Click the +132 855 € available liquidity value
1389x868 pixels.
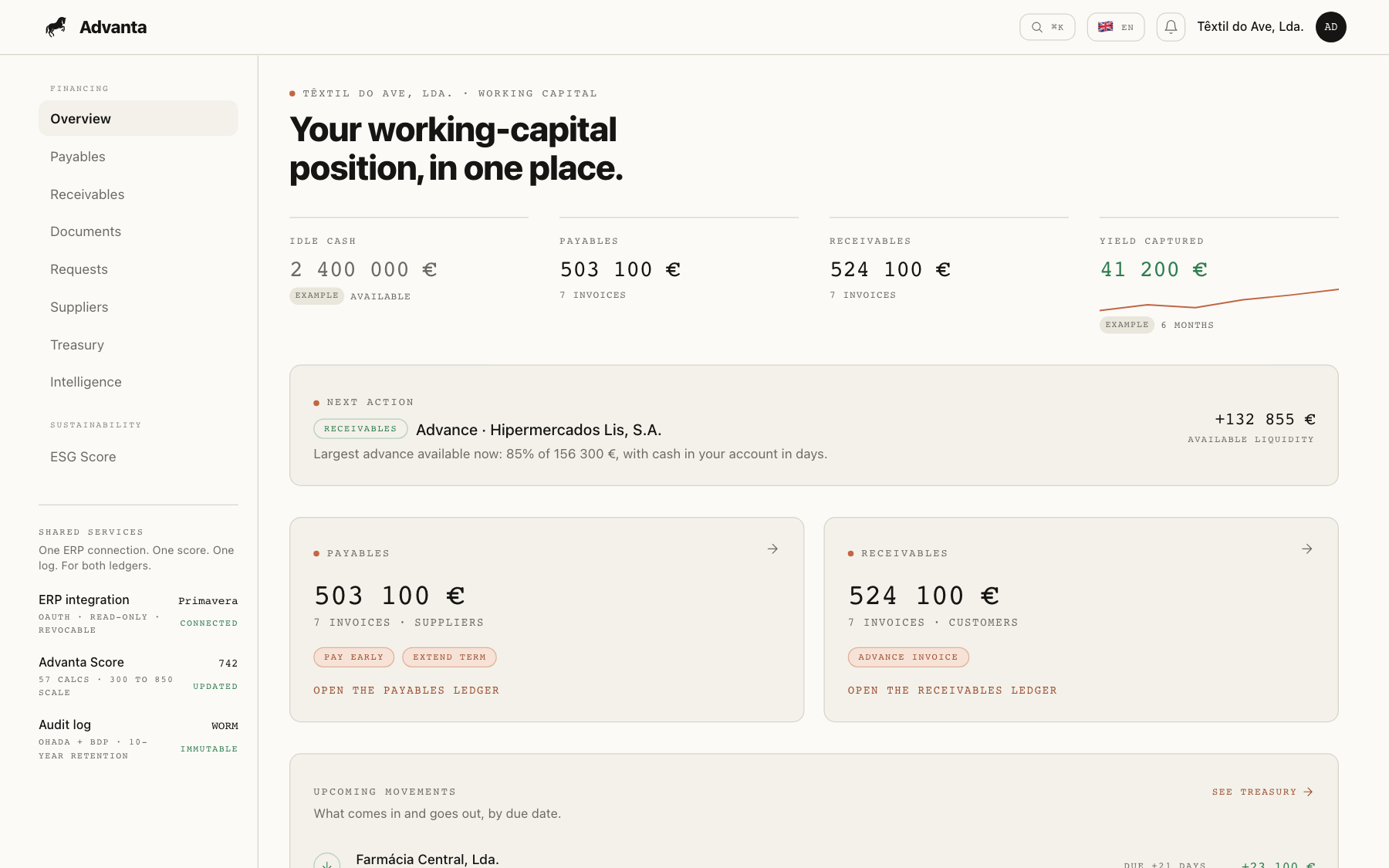tap(1265, 419)
